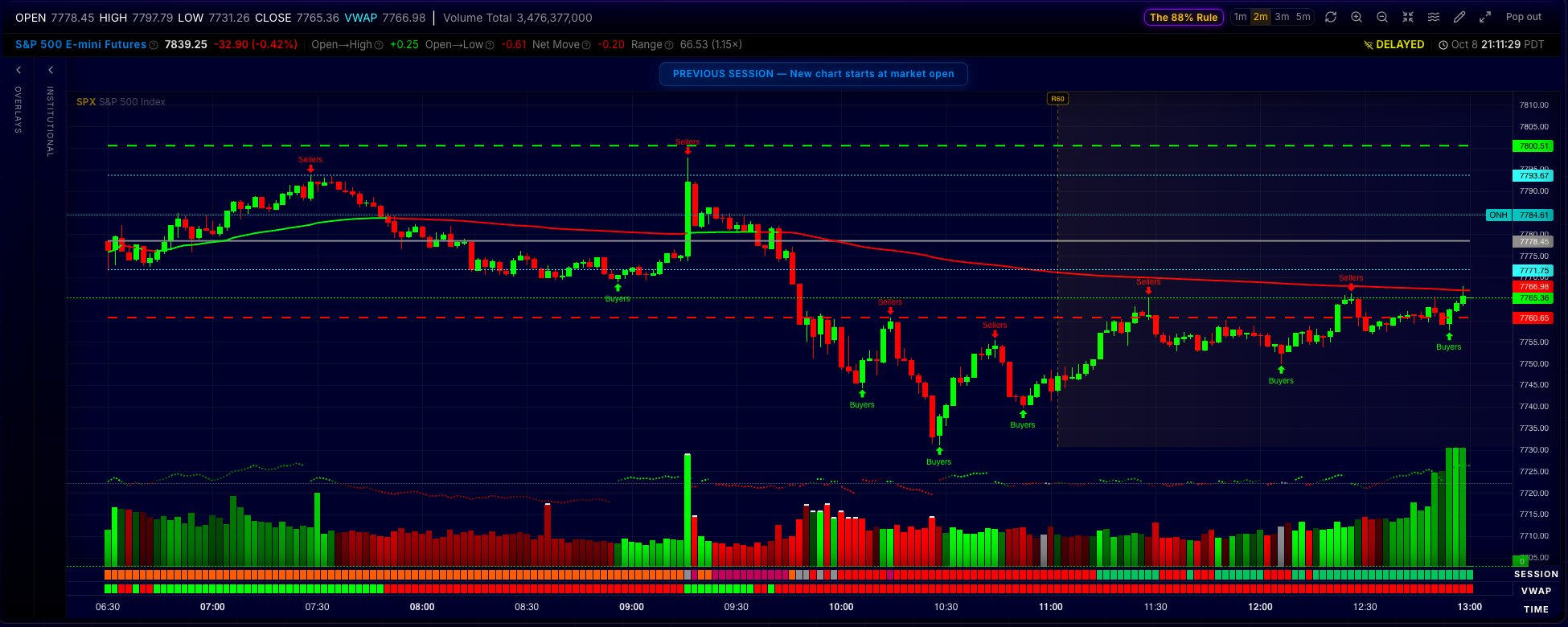
Task: Click the S&P 500 E-mini Futures link
Action: click(80, 45)
